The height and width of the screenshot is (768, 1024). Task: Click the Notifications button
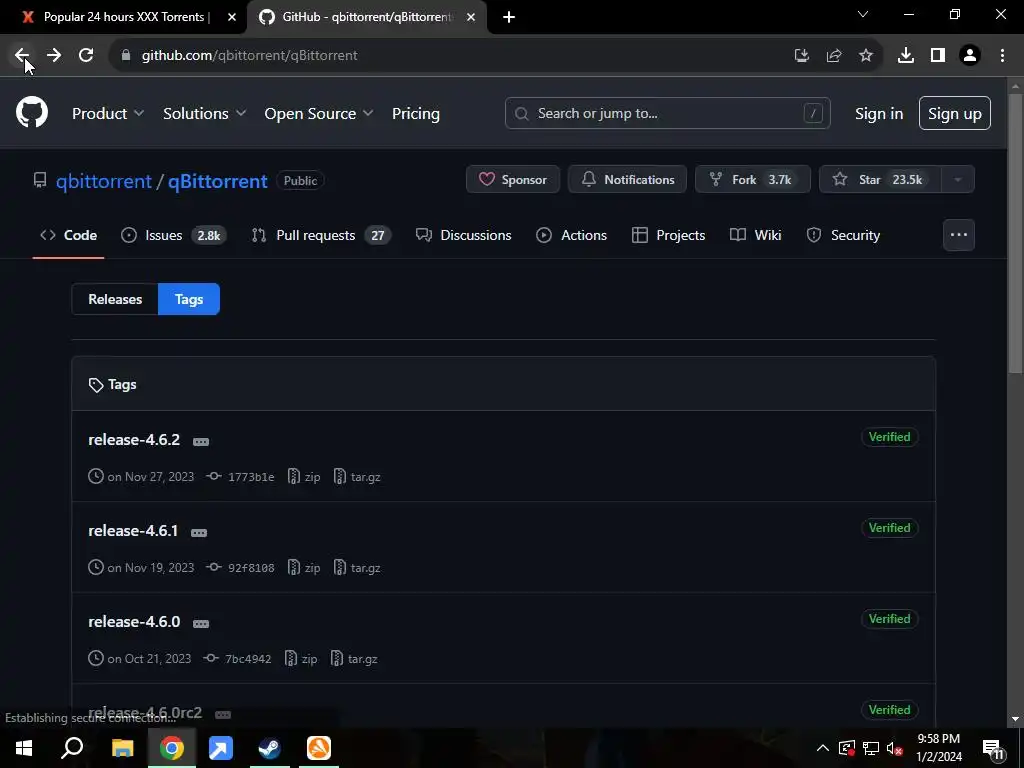click(627, 180)
